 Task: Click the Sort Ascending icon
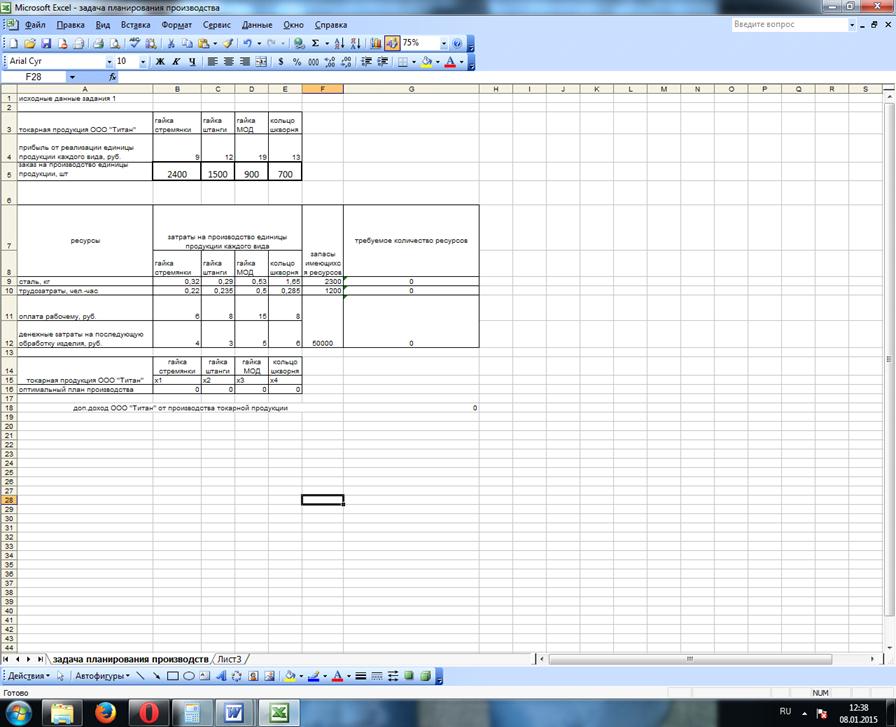coord(339,44)
